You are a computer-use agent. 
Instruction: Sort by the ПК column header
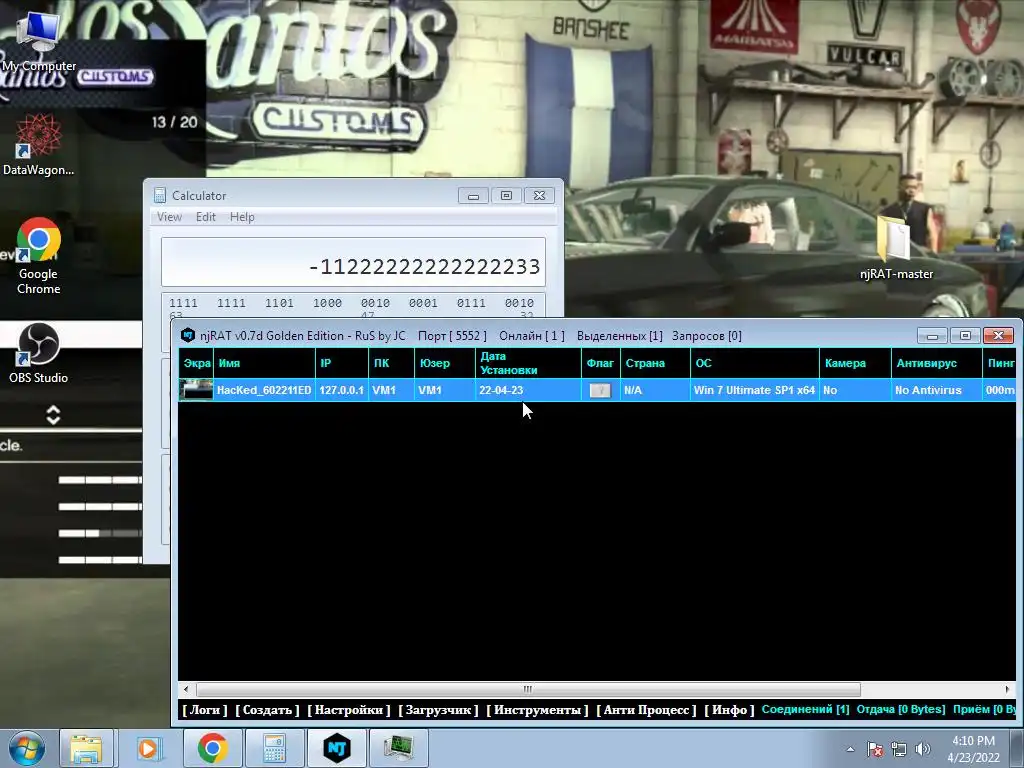(x=391, y=363)
